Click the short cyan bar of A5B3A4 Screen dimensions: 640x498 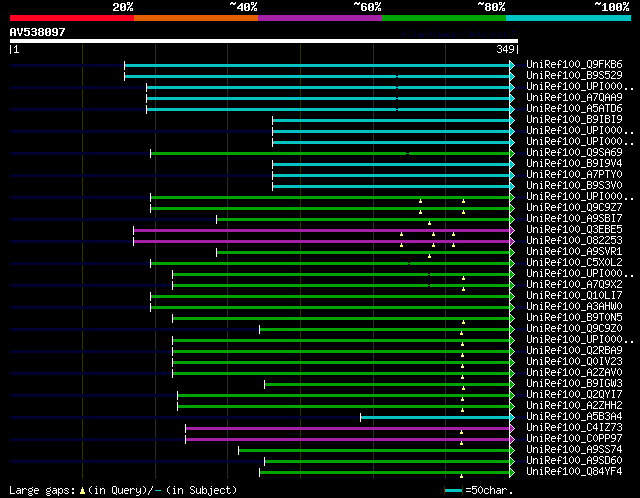[x=435, y=418]
